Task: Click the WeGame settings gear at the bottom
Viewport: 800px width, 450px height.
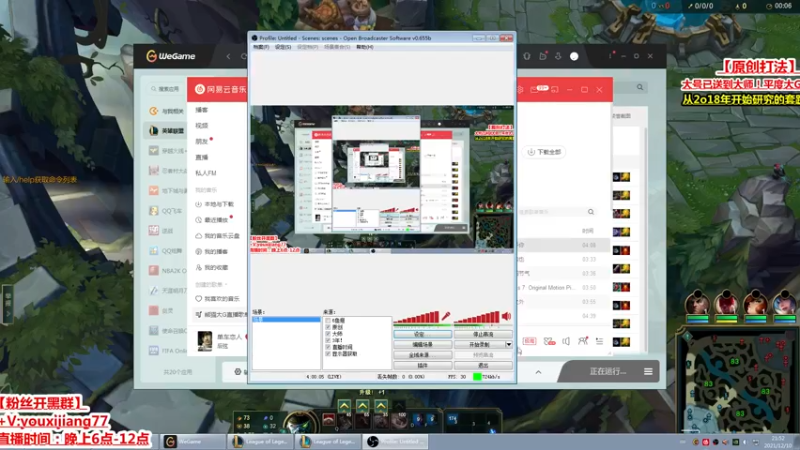Action: 238,372
